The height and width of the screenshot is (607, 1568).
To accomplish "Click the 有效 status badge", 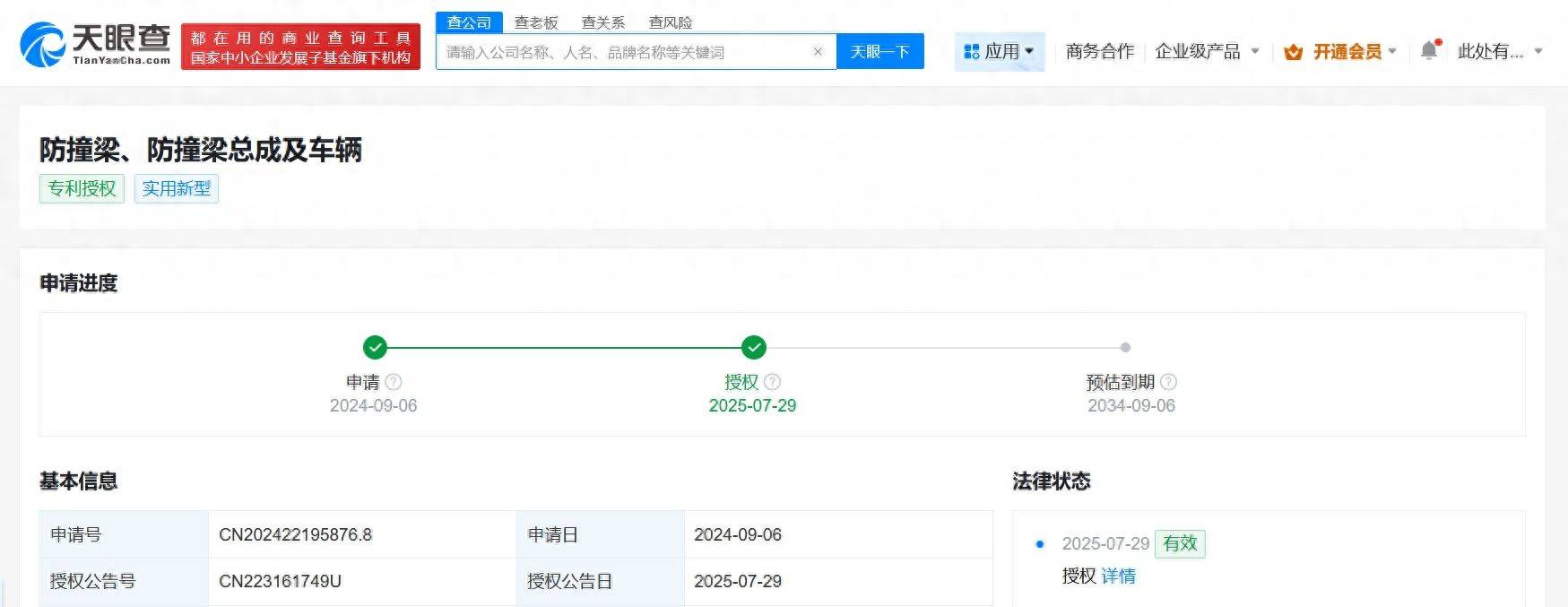I will pyautogui.click(x=1180, y=543).
